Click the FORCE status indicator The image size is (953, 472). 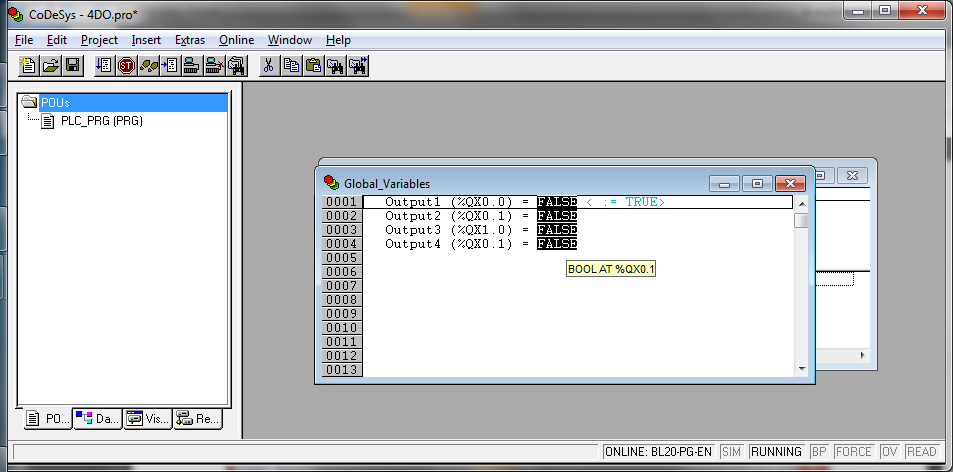pos(854,452)
